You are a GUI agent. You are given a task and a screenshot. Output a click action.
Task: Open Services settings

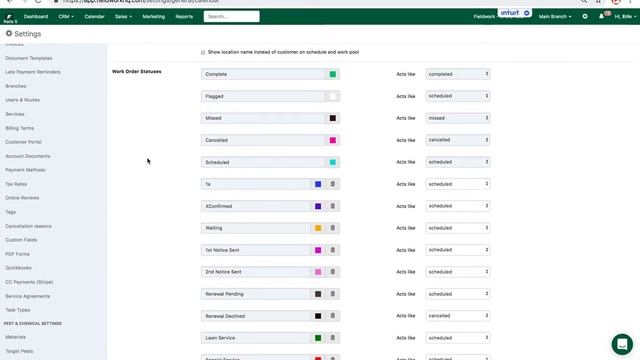[x=15, y=114]
